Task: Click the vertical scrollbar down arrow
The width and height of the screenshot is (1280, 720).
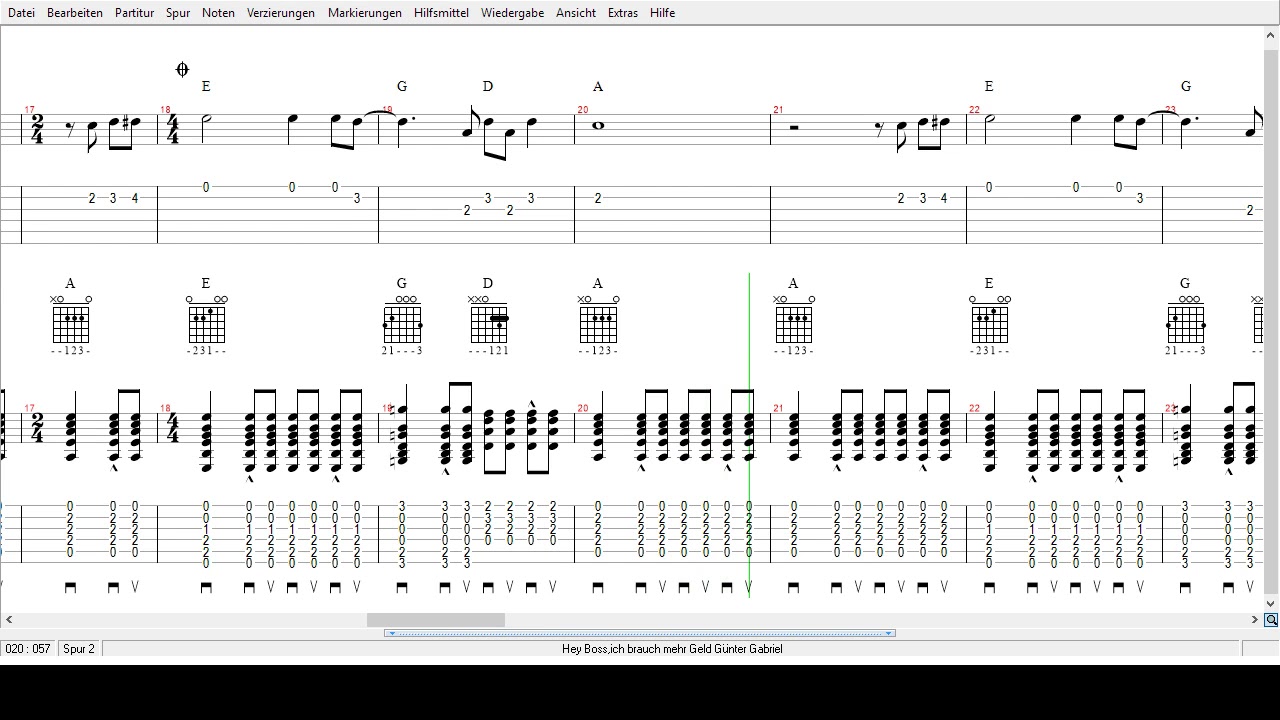Action: pyautogui.click(x=1271, y=604)
